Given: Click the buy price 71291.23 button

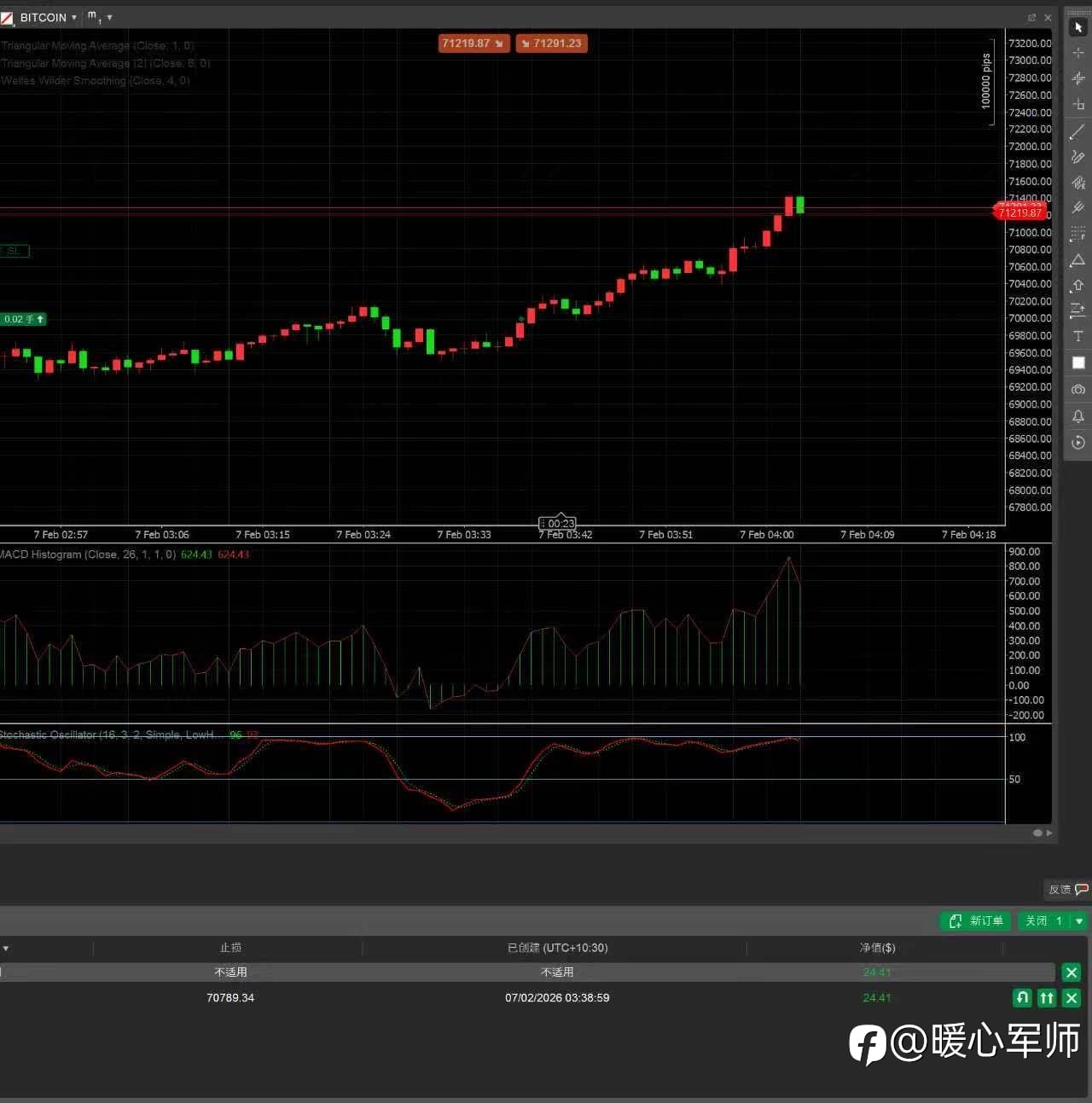Looking at the screenshot, I should pos(551,44).
